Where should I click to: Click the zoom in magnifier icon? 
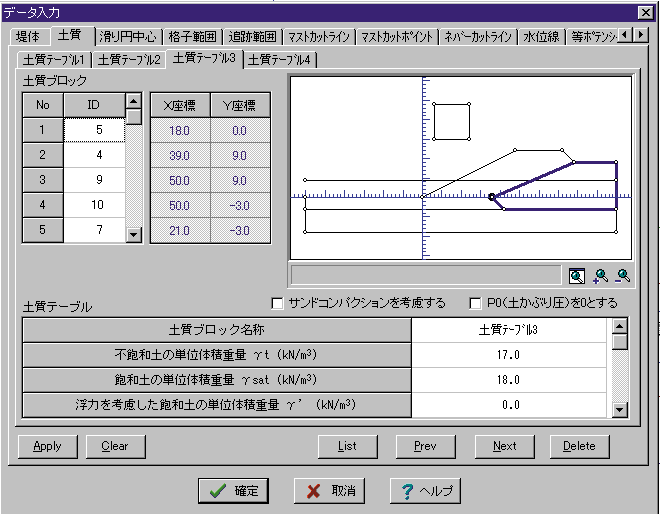tap(600, 276)
